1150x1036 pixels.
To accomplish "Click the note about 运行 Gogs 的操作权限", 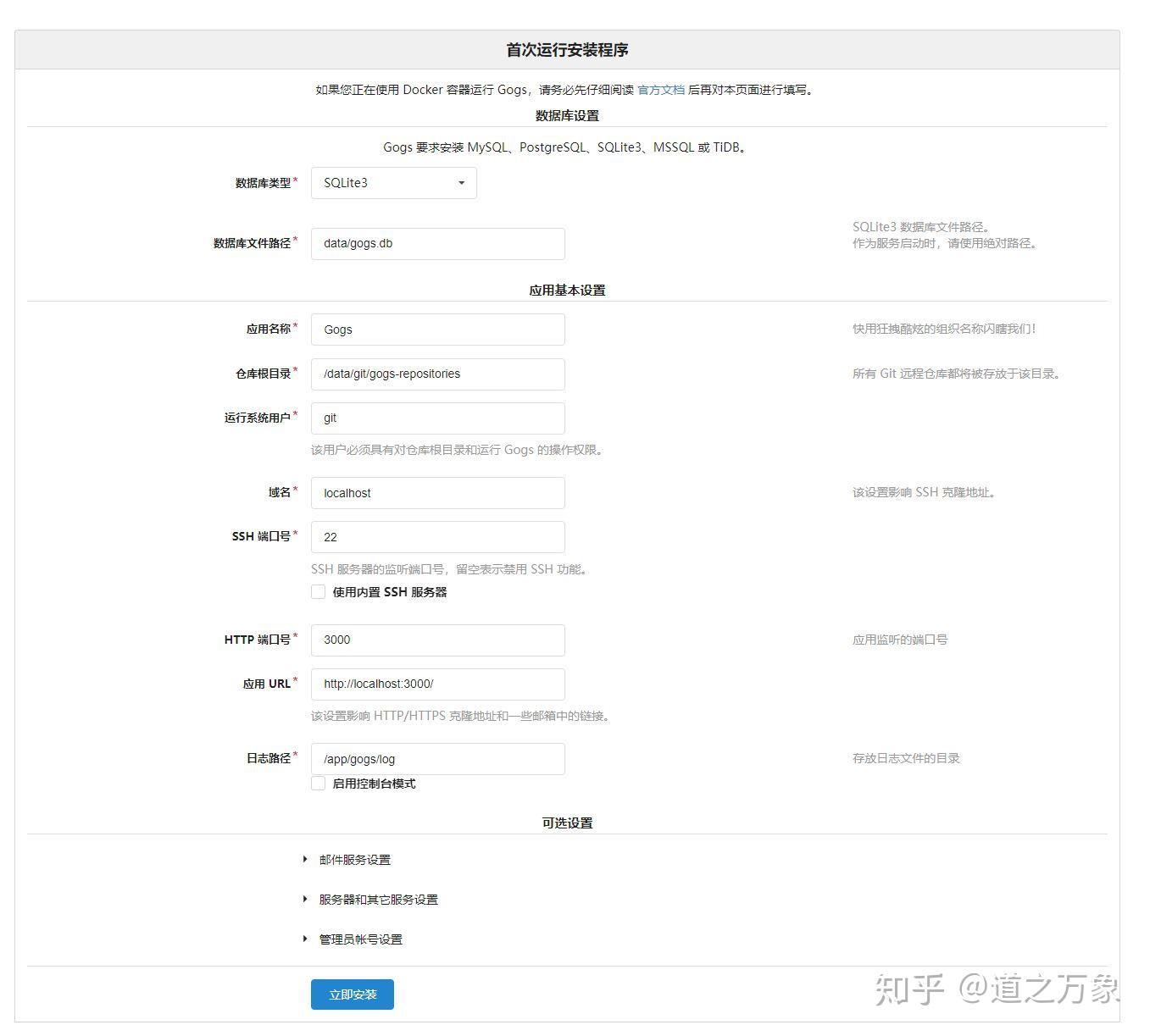I will pyautogui.click(x=459, y=450).
